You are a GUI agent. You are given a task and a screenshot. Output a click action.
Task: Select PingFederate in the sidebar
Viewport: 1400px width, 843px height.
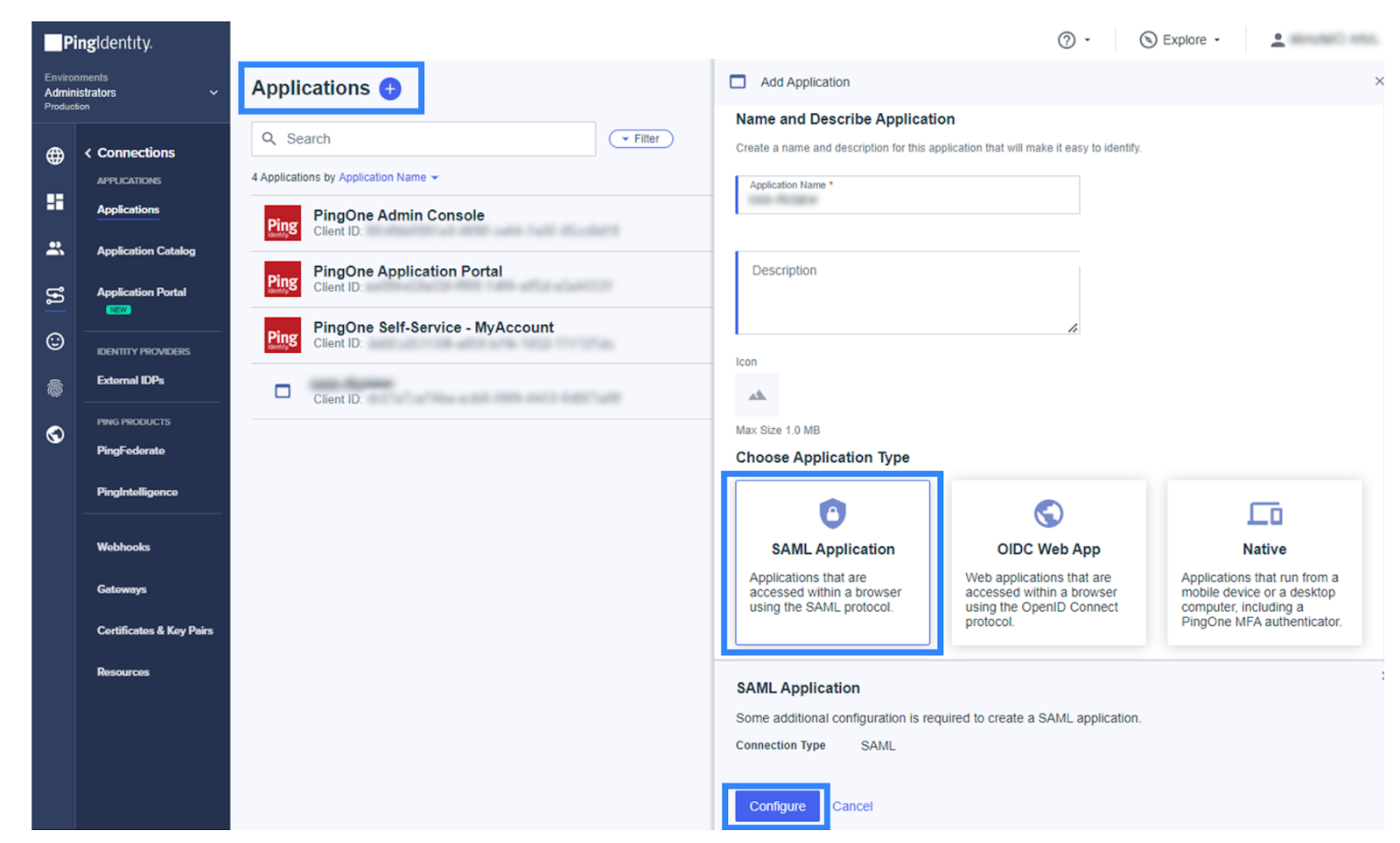point(130,451)
